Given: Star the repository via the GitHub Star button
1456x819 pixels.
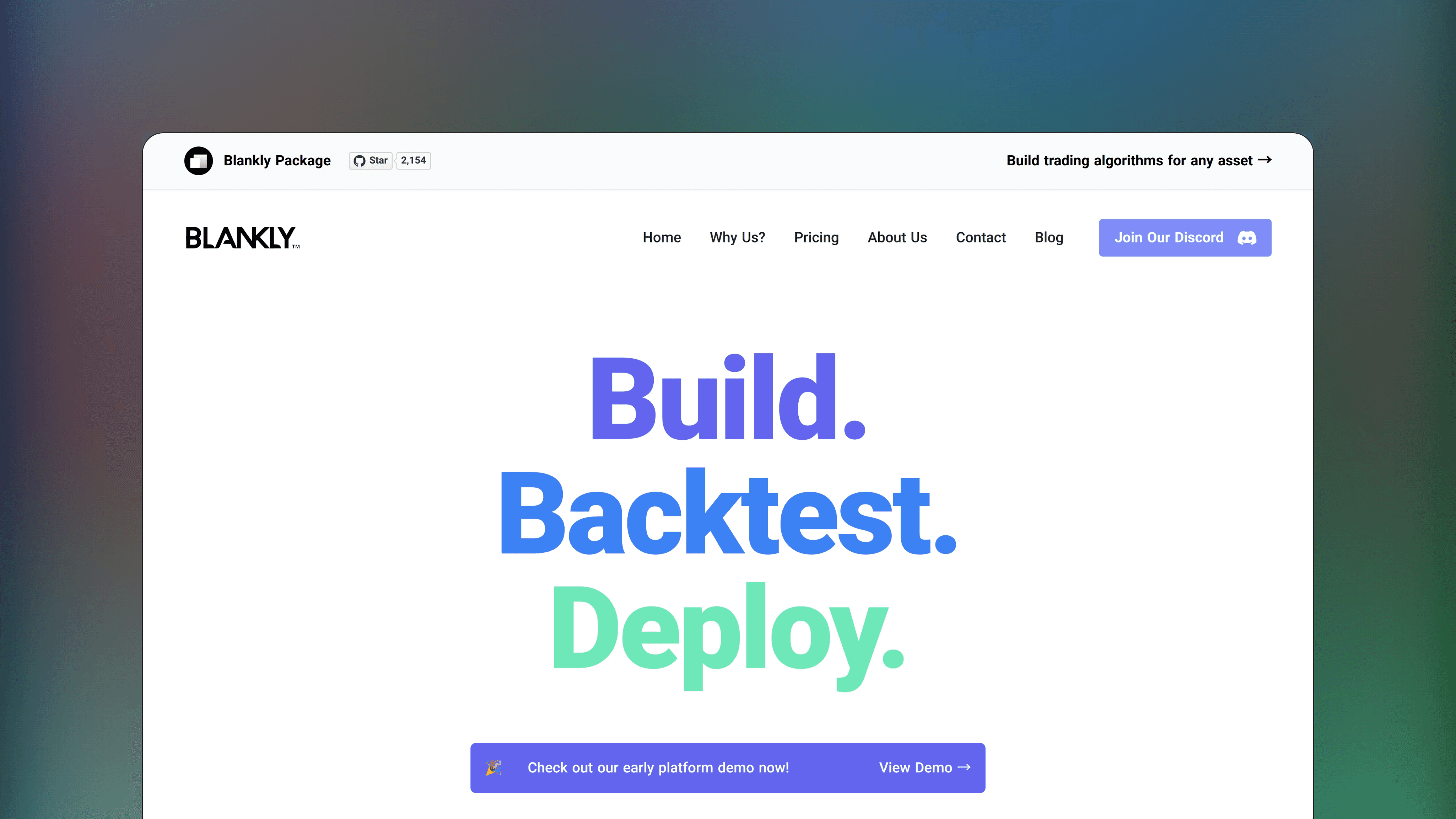Looking at the screenshot, I should pyautogui.click(x=370, y=161).
